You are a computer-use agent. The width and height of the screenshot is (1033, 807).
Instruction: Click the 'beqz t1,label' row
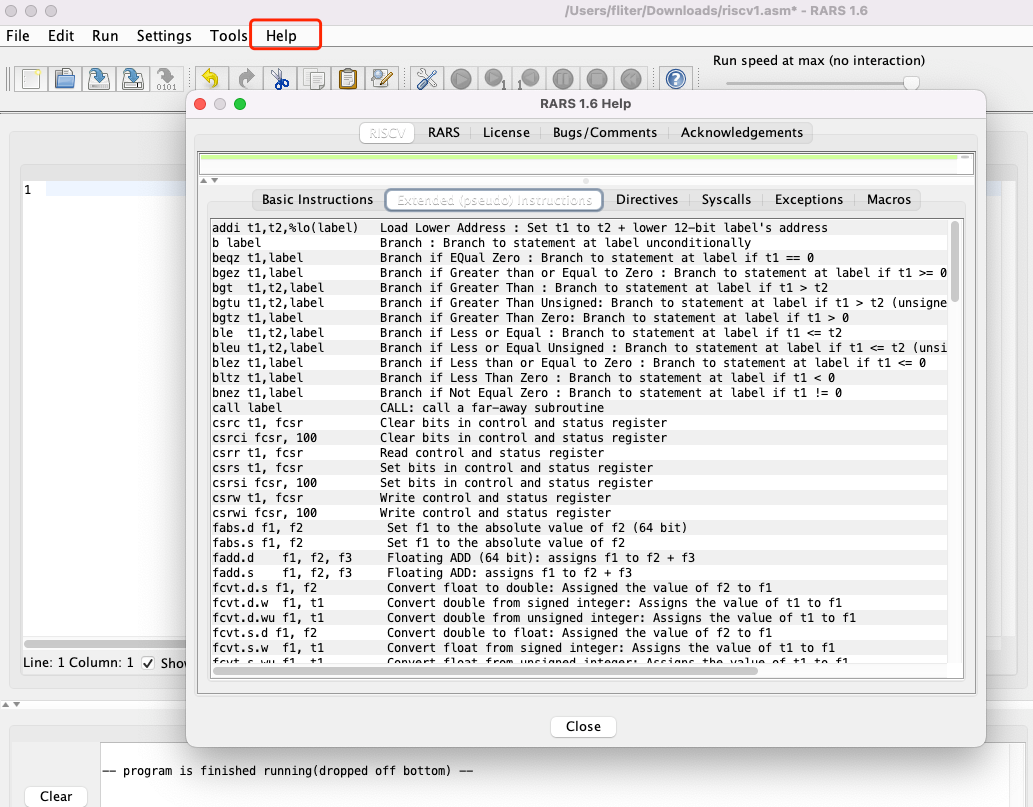(579, 258)
